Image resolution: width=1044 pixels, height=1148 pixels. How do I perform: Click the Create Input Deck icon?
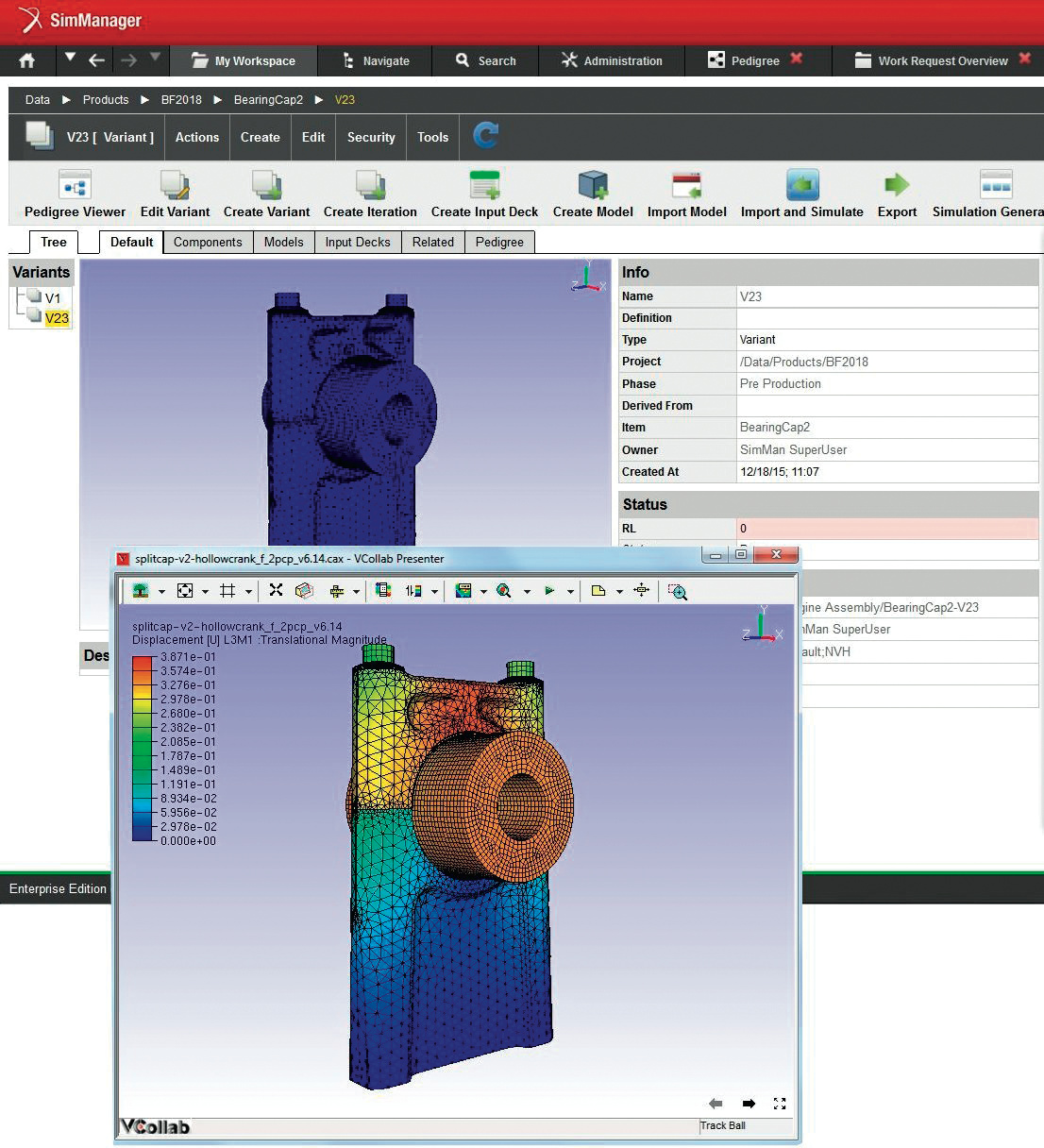(484, 185)
